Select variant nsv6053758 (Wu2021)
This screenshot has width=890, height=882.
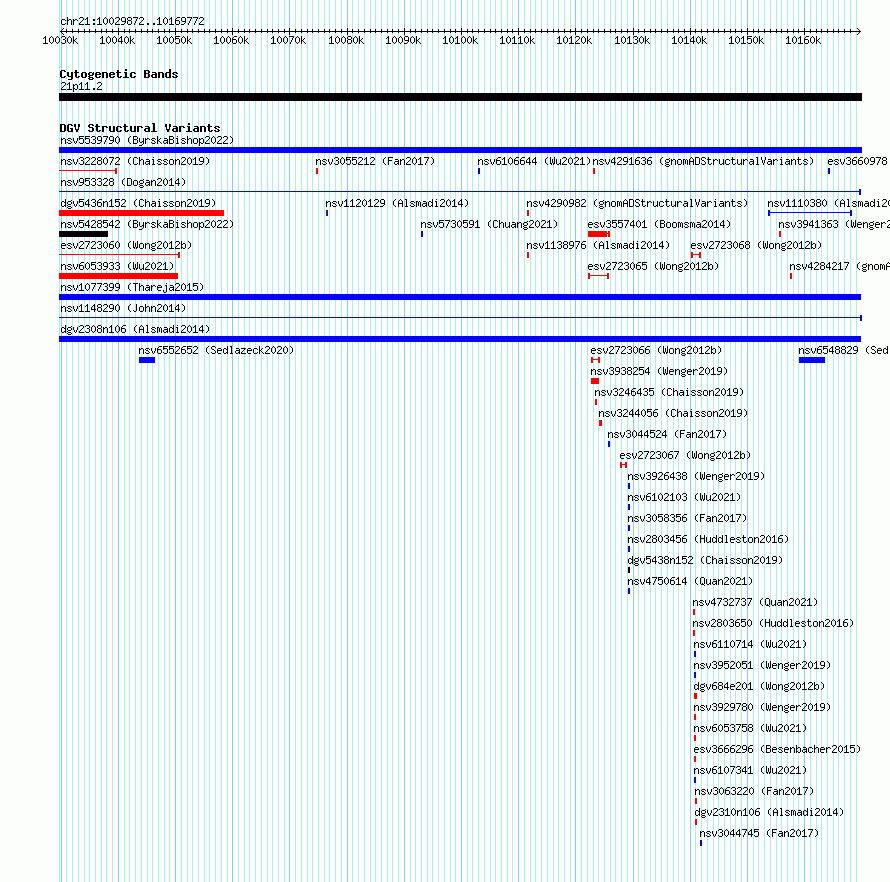[x=750, y=728]
